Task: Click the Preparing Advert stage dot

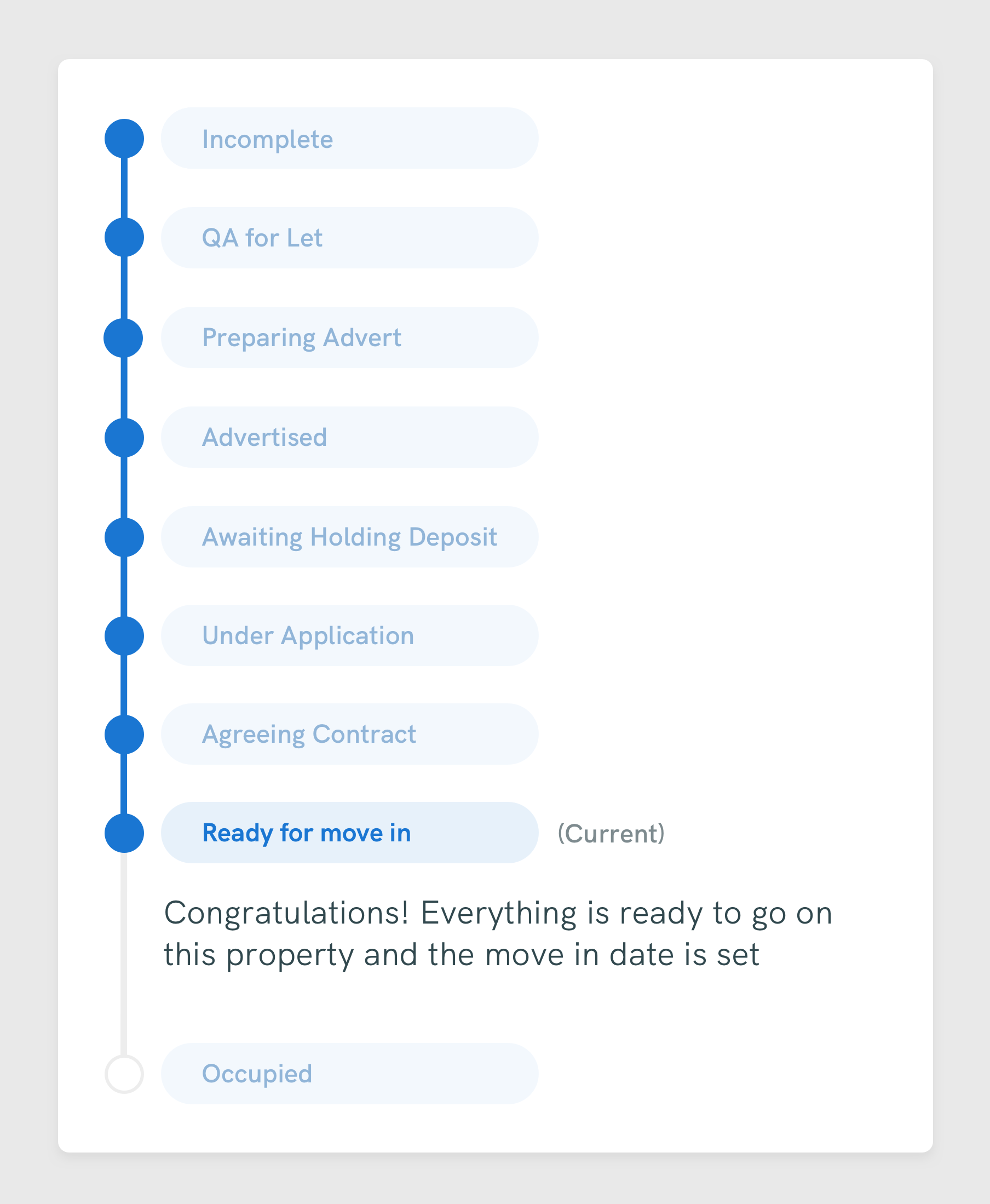Action: point(123,337)
